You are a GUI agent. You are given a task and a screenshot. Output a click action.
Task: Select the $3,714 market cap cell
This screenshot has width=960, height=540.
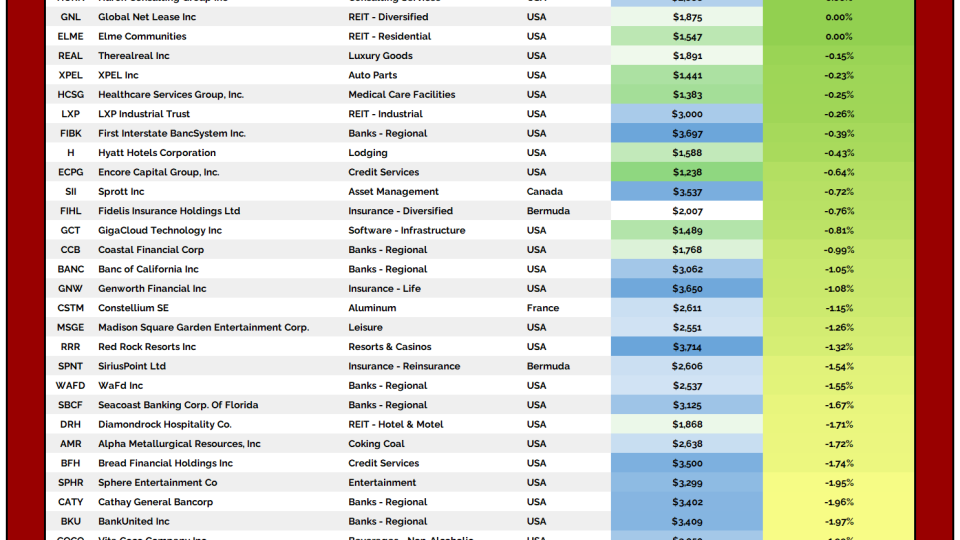pyautogui.click(x=687, y=347)
